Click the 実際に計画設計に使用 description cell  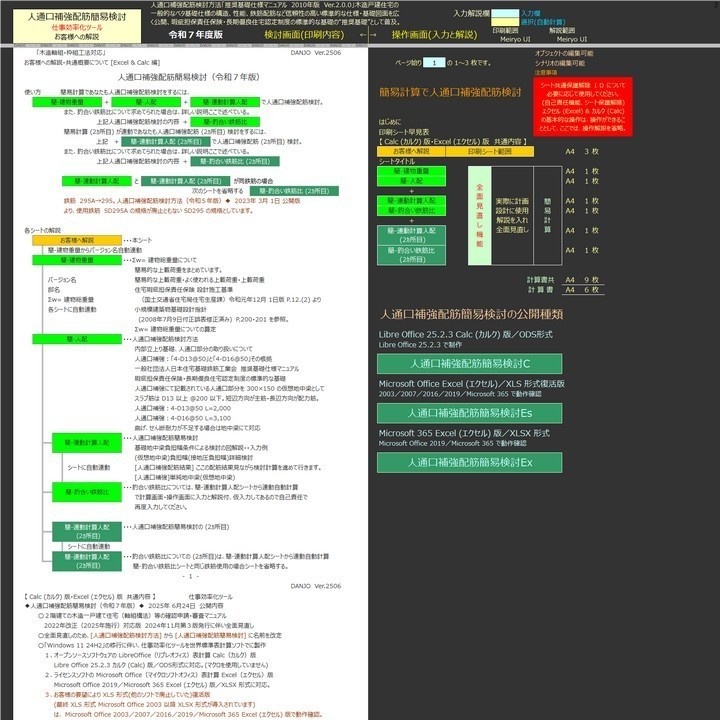tap(512, 215)
